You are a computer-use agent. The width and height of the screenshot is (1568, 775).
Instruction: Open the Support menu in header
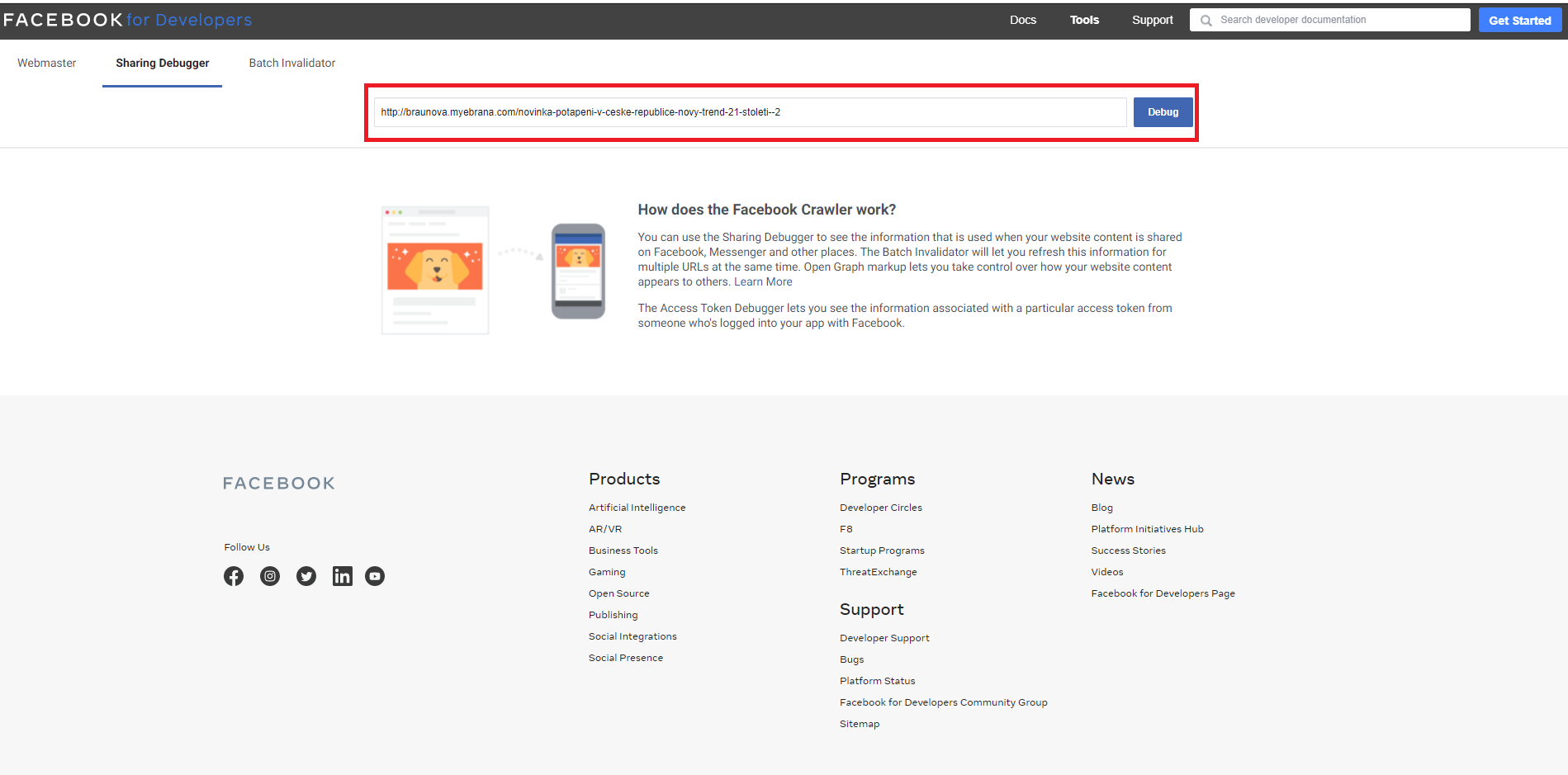click(1153, 20)
